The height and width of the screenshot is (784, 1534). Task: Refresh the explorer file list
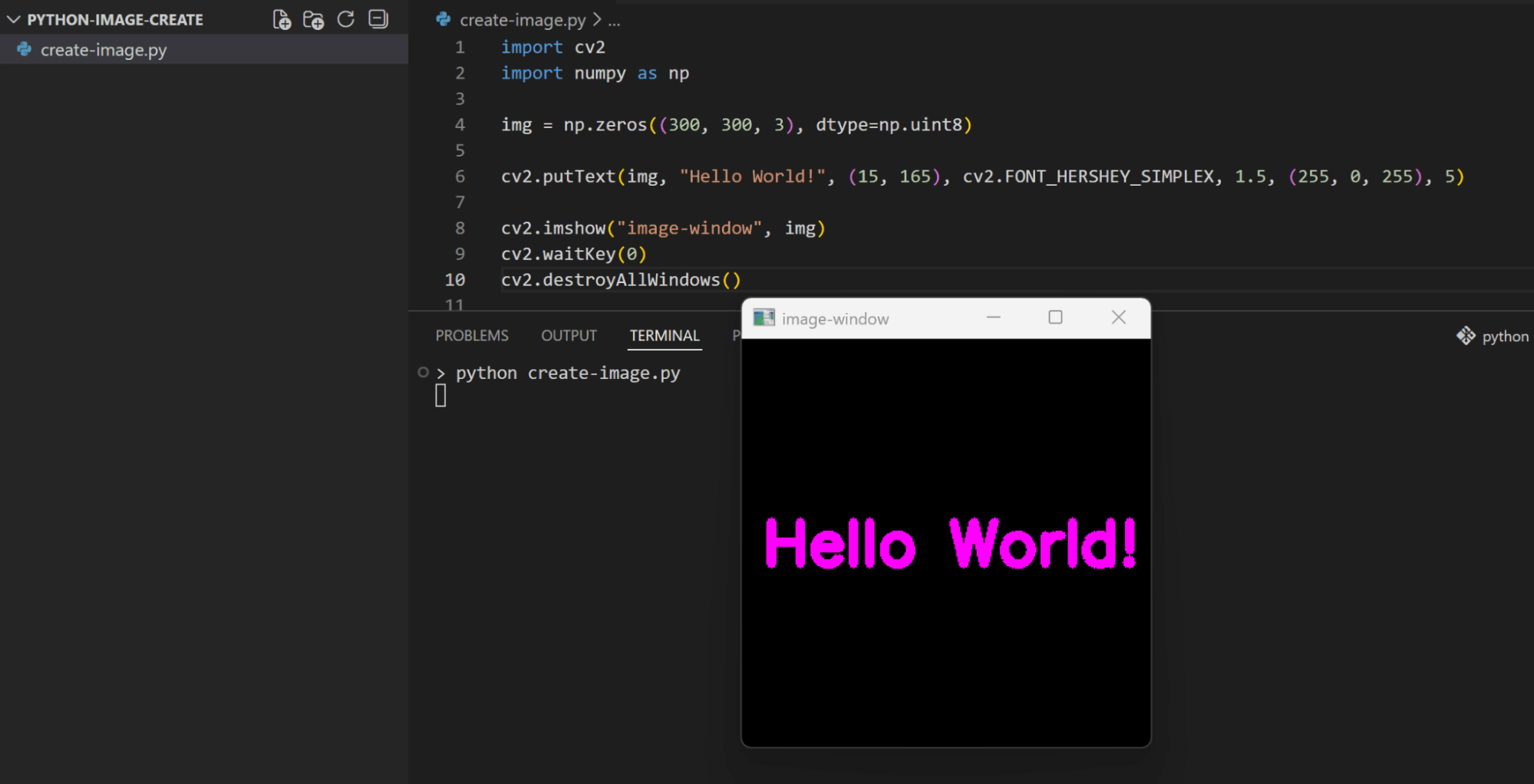pos(346,20)
